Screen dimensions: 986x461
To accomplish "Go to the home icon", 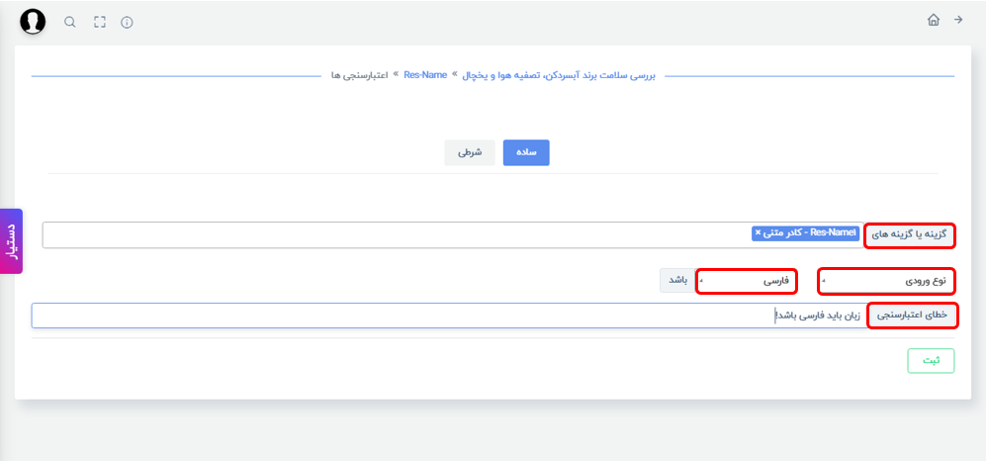I will (933, 19).
